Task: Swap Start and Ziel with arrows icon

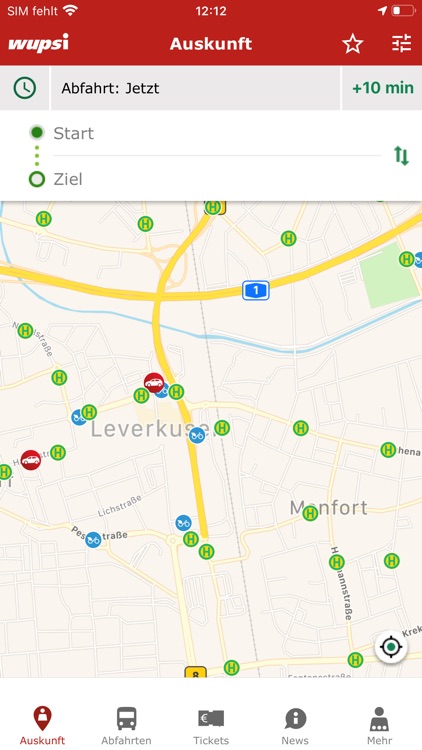Action: click(x=401, y=156)
